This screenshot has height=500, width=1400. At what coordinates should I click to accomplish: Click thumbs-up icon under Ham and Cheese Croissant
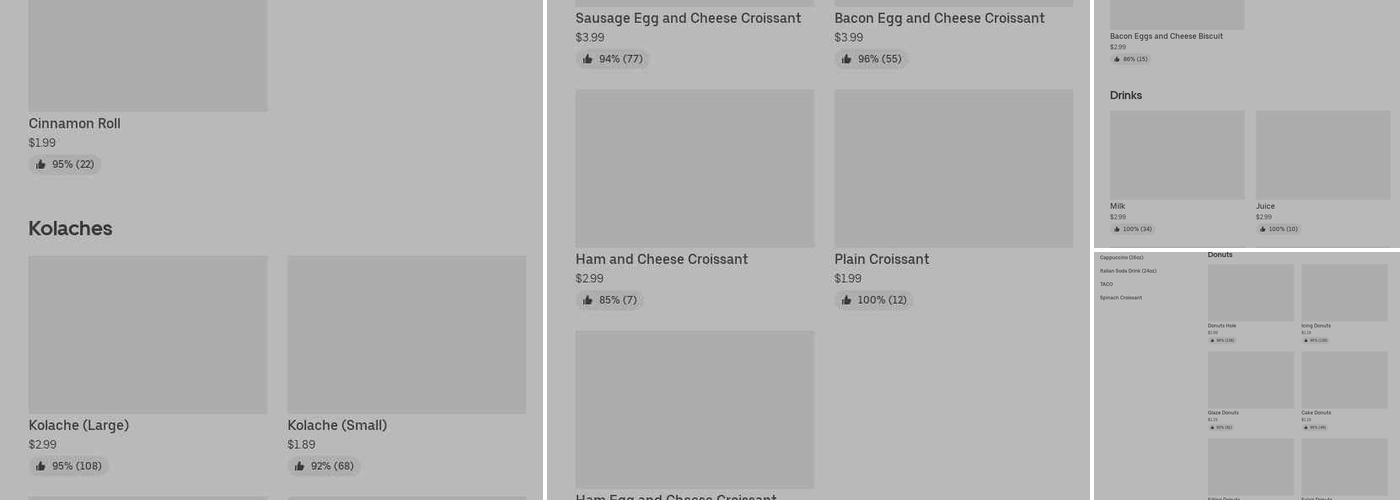pyautogui.click(x=588, y=301)
